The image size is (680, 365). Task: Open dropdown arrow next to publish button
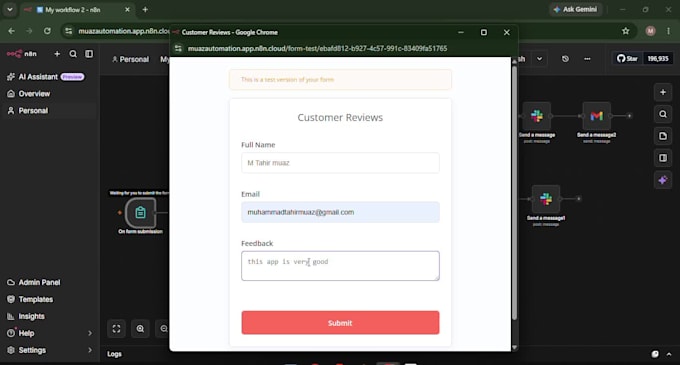[x=539, y=59]
